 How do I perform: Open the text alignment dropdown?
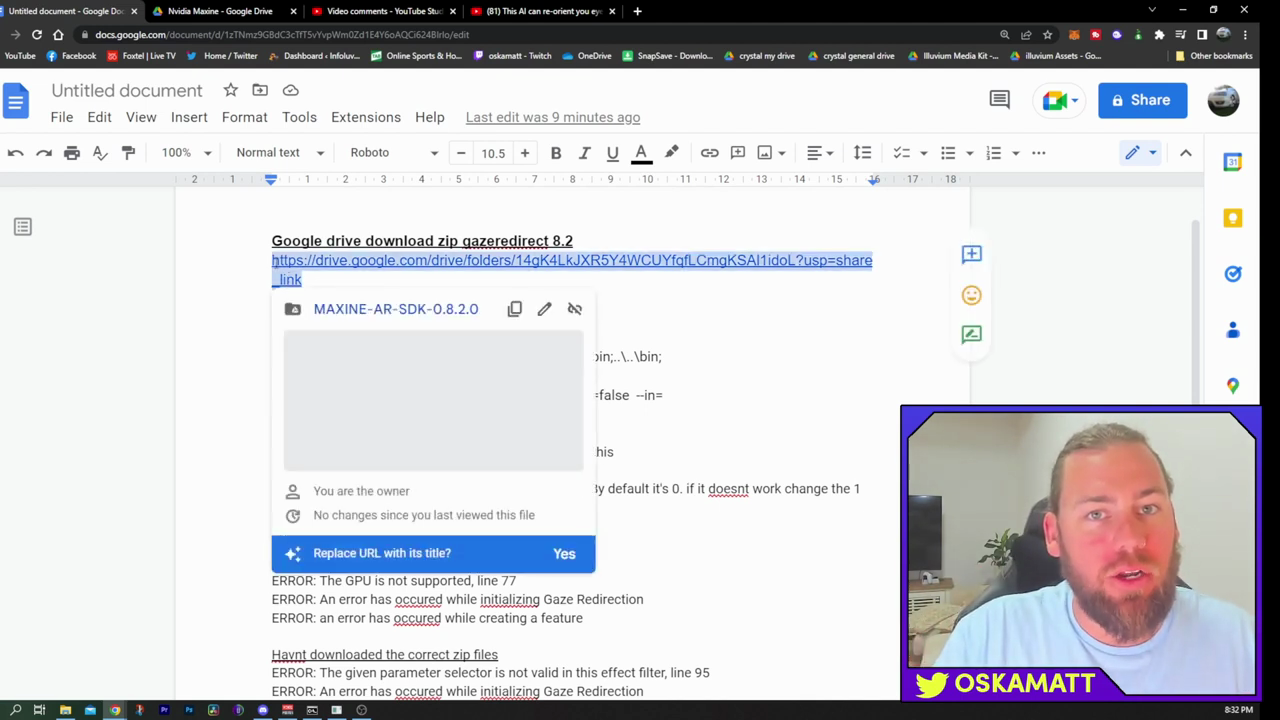(x=821, y=153)
